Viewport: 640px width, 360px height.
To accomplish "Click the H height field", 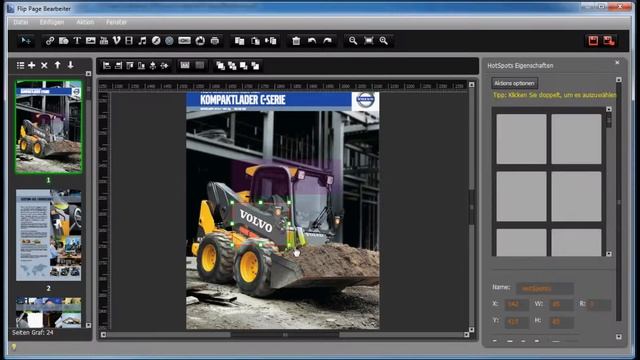I will (x=561, y=322).
